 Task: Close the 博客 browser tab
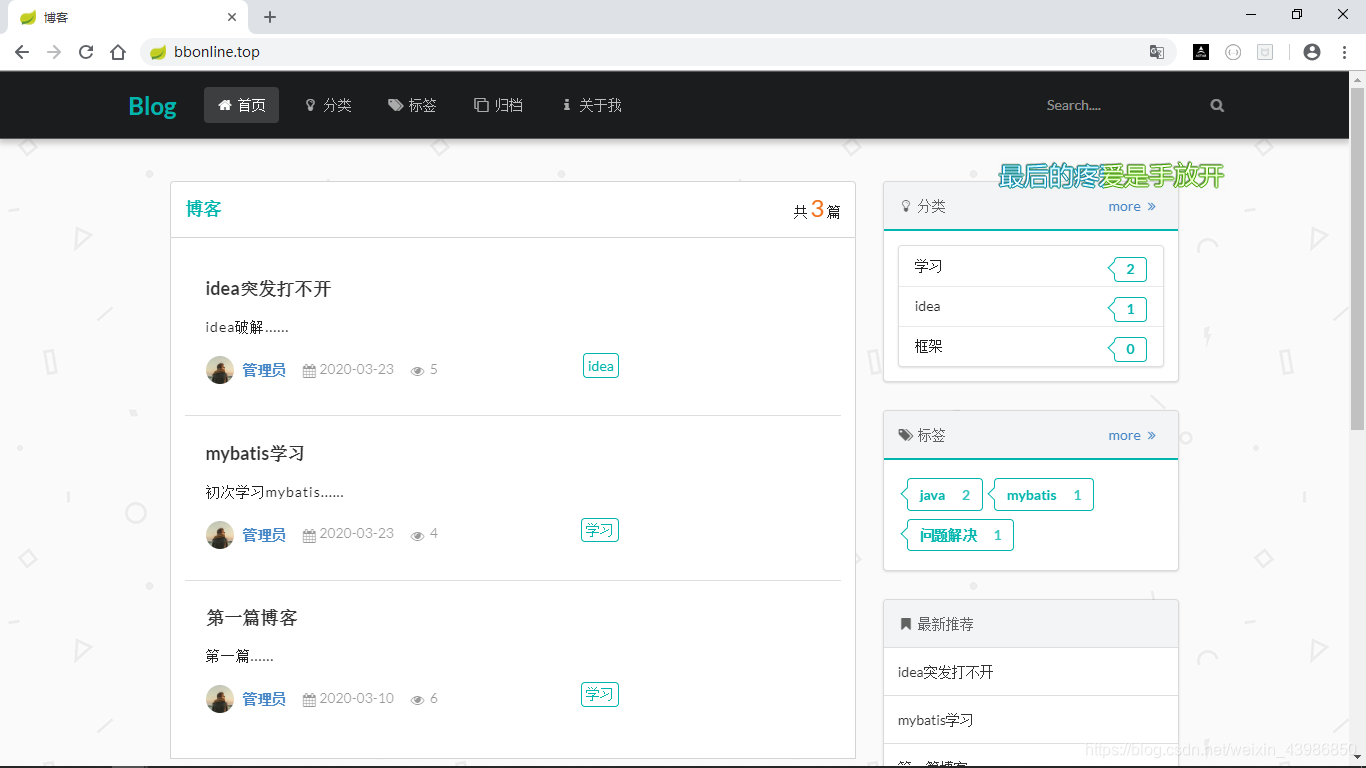point(232,17)
